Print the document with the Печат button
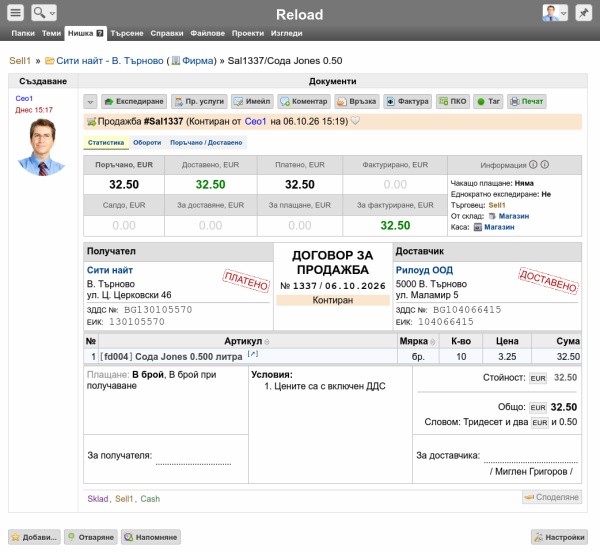 pyautogui.click(x=527, y=102)
